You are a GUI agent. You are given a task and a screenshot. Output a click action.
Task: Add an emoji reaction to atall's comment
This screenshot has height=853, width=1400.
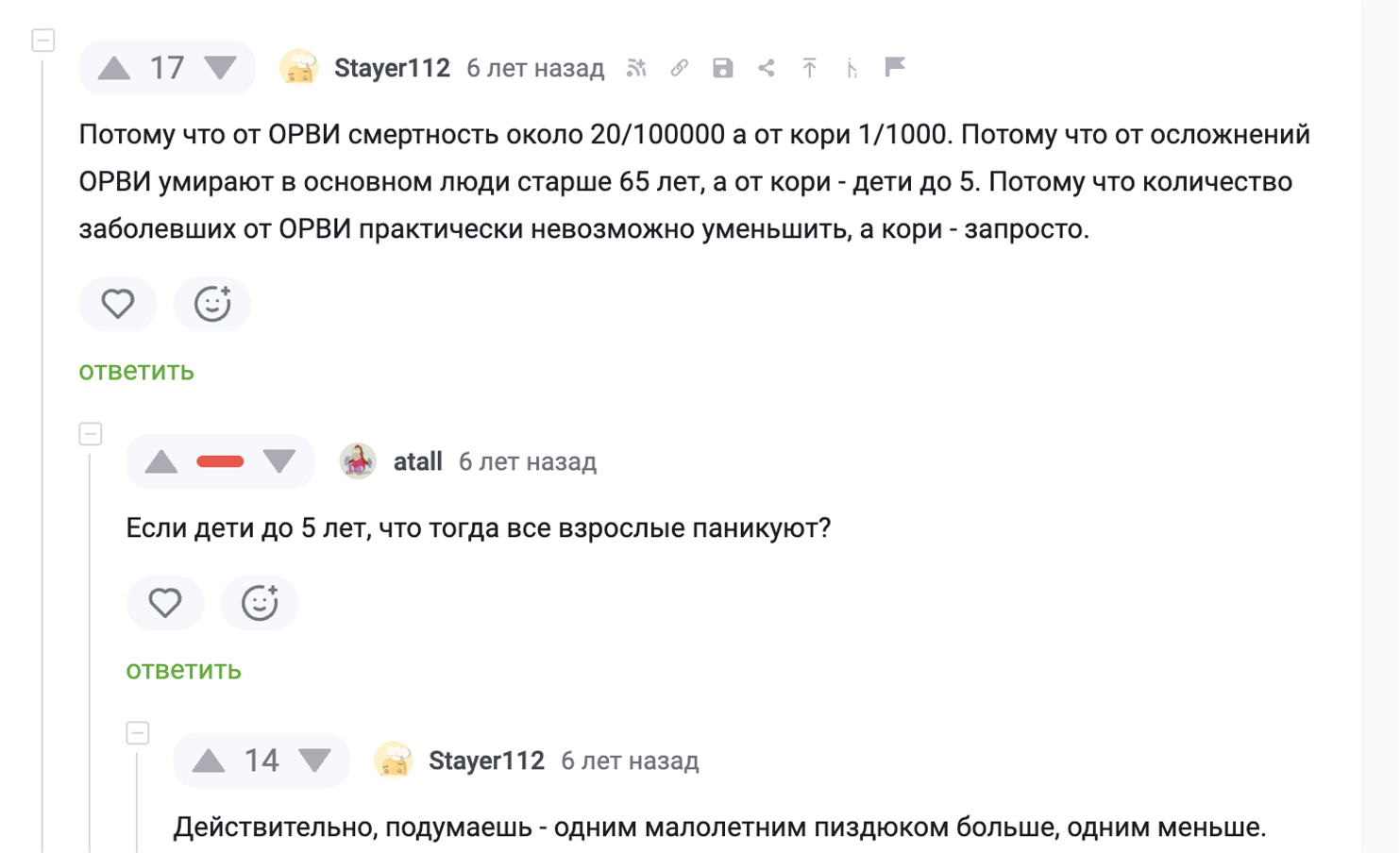point(260,603)
